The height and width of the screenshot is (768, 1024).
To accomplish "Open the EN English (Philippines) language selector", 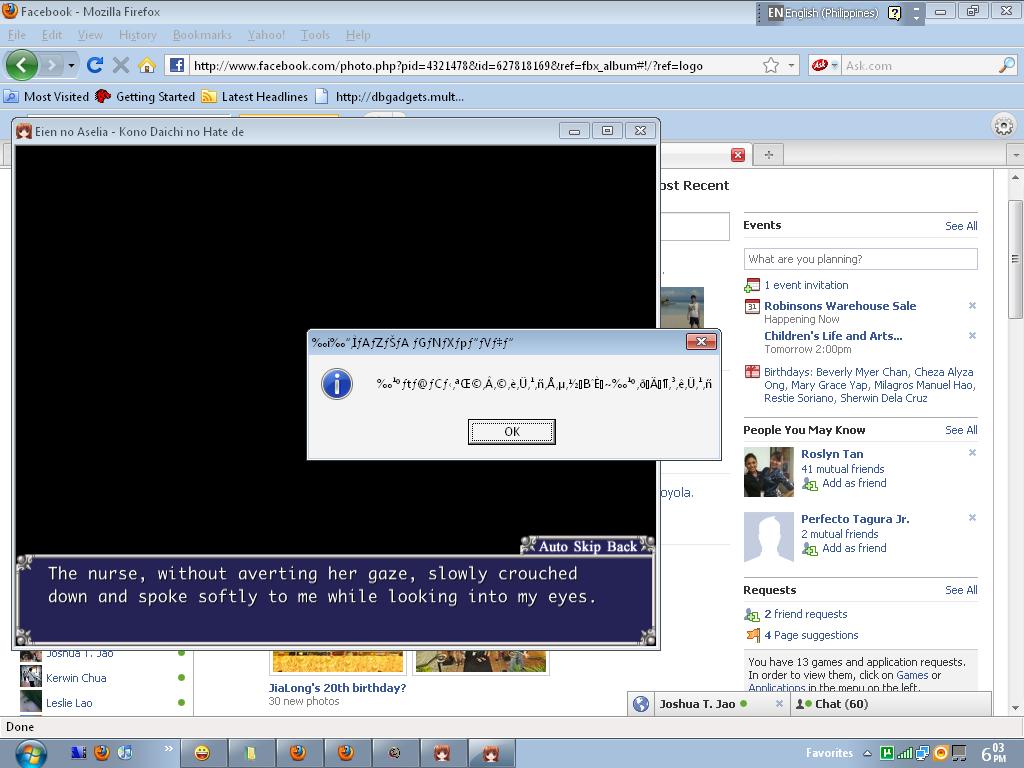I will [x=823, y=12].
